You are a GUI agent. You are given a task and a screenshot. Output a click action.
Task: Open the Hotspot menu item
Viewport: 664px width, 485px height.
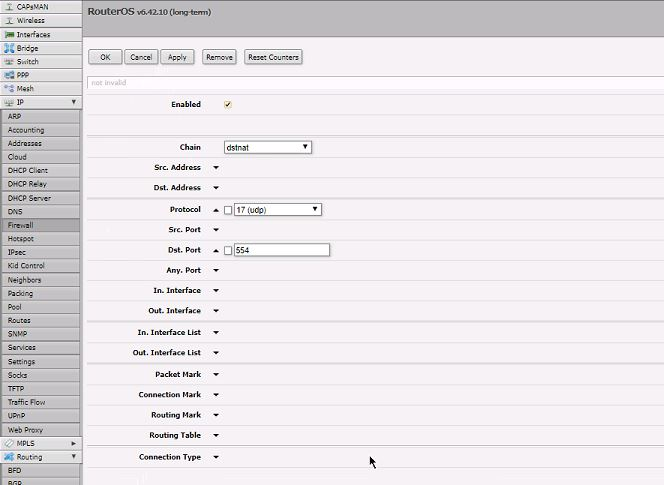(41, 239)
